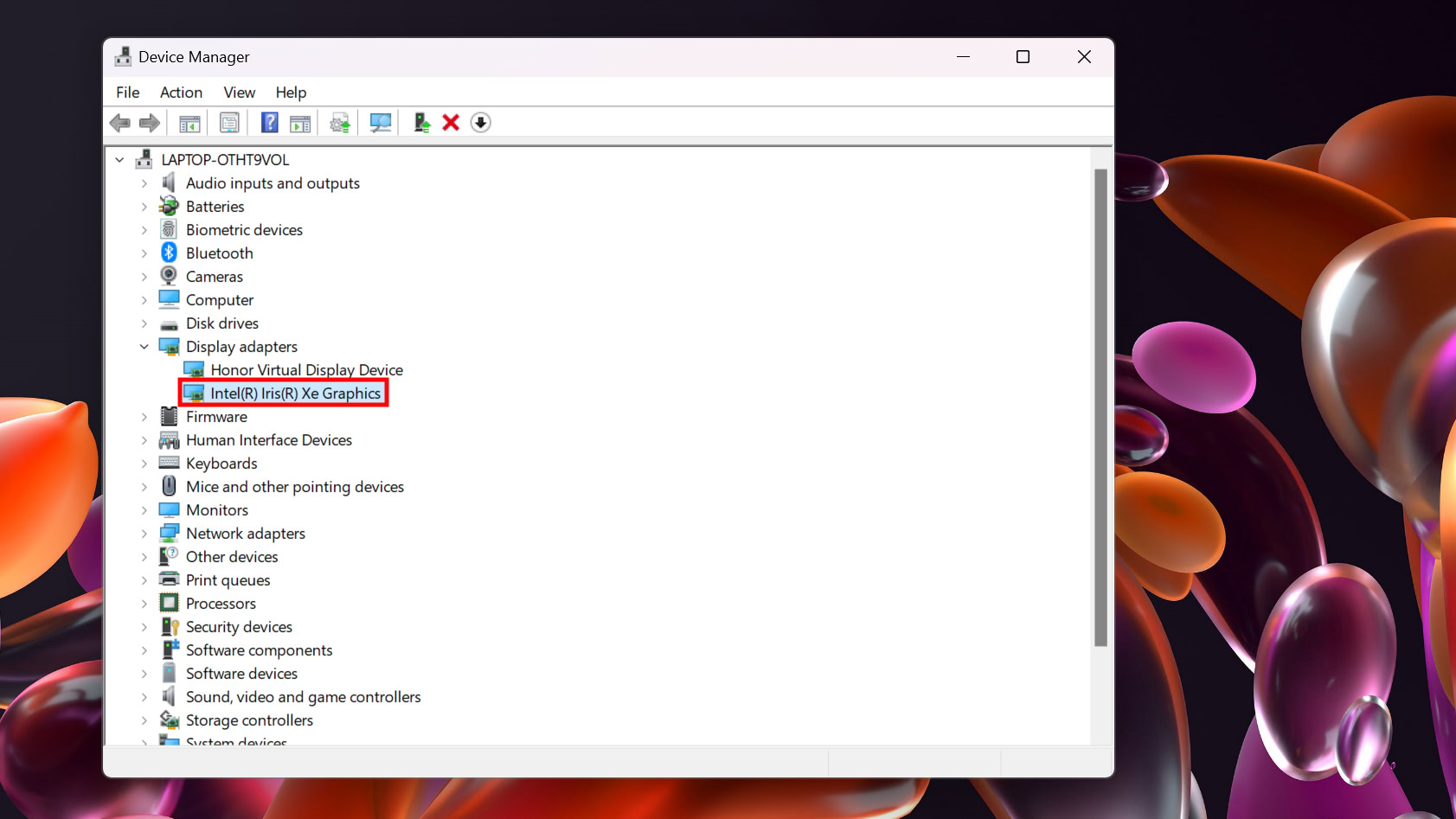Expand the Human Interface Devices category
The height and width of the screenshot is (819, 1456).
click(144, 440)
